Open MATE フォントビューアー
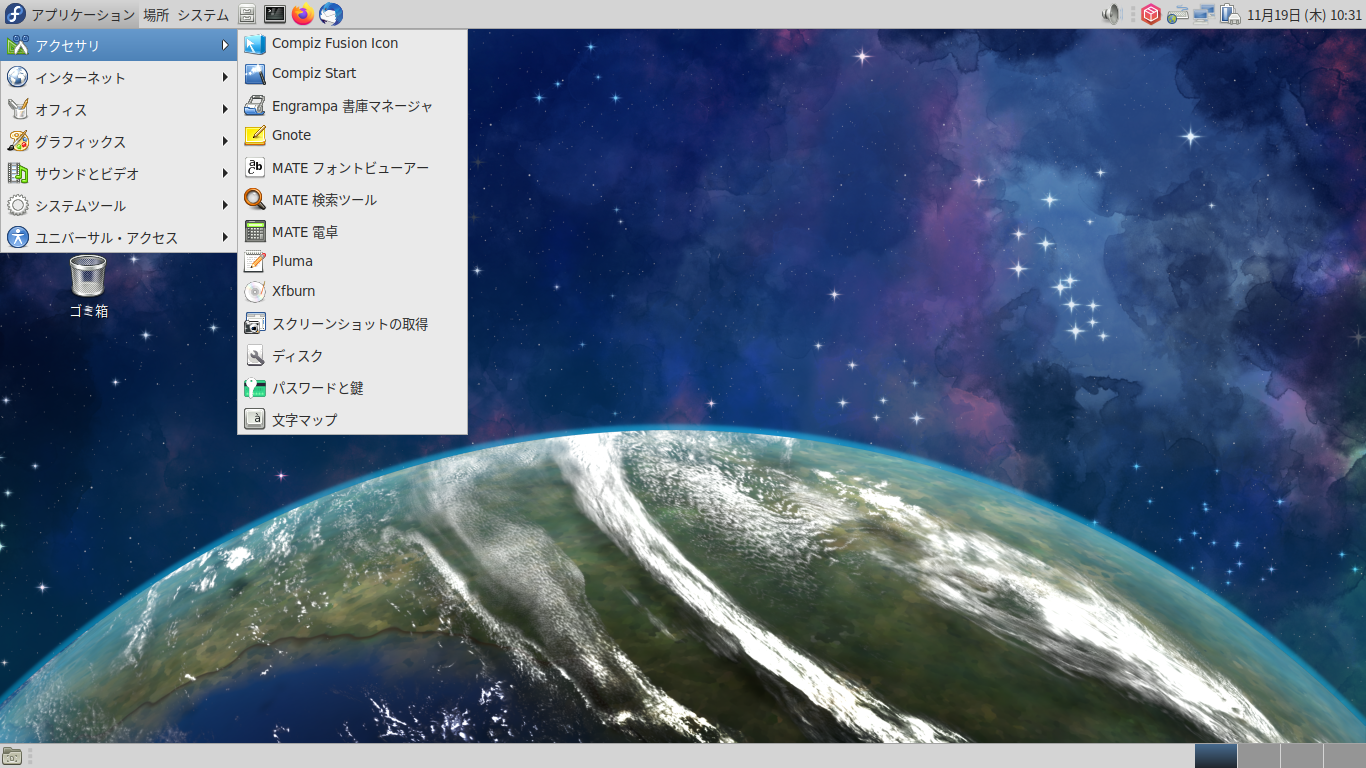 (352, 168)
